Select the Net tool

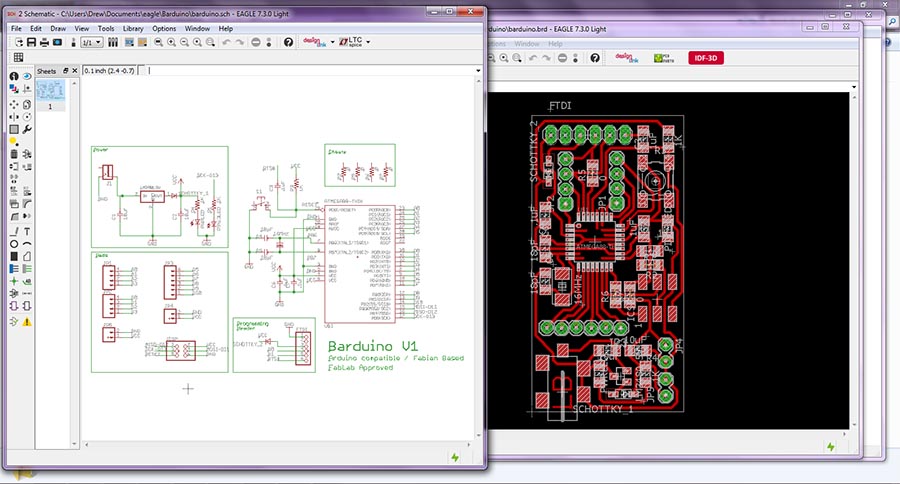point(27,269)
